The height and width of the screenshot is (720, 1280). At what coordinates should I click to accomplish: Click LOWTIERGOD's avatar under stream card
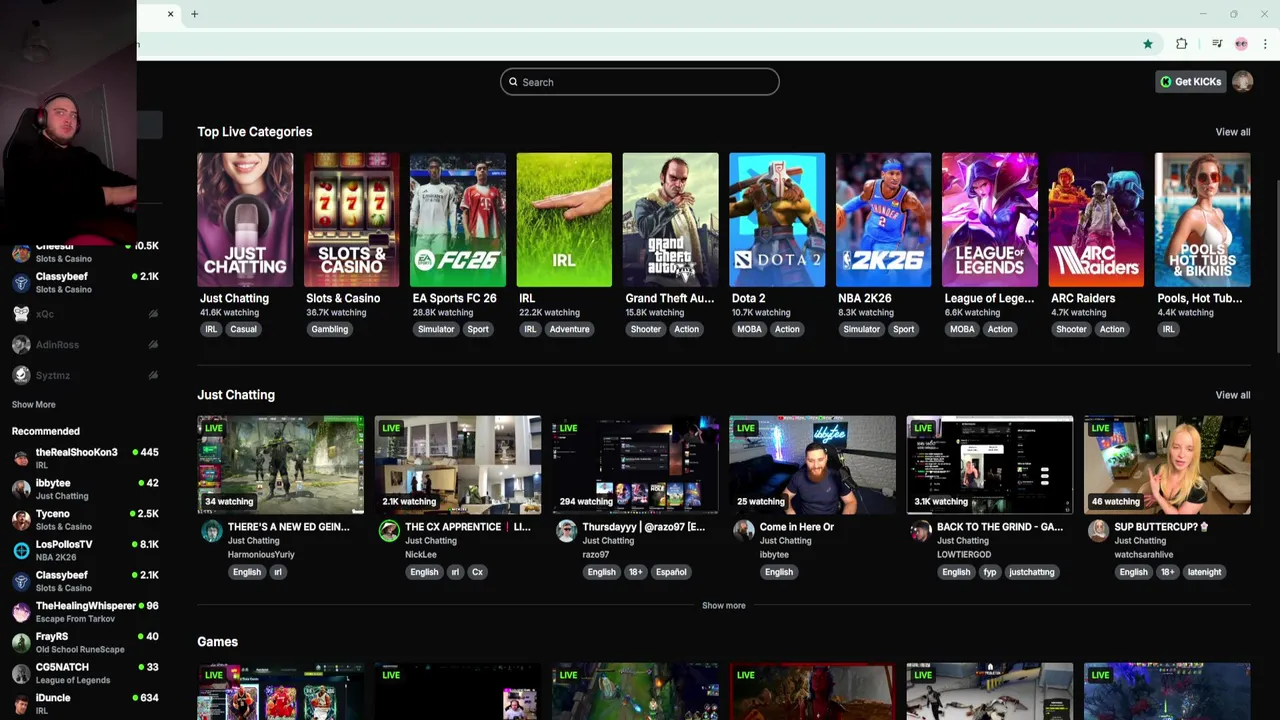(x=921, y=531)
